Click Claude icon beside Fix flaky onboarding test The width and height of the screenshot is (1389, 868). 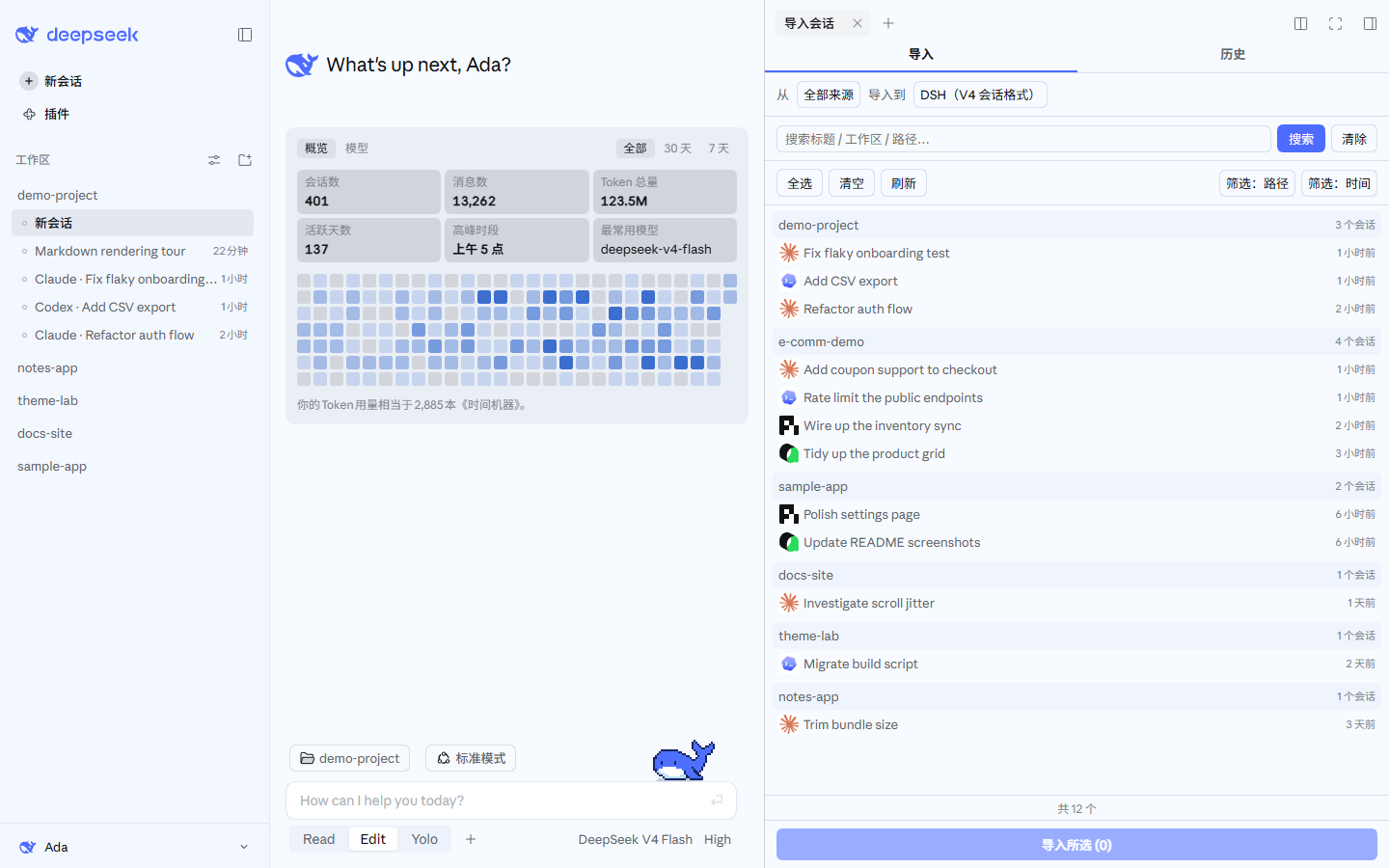click(x=789, y=253)
